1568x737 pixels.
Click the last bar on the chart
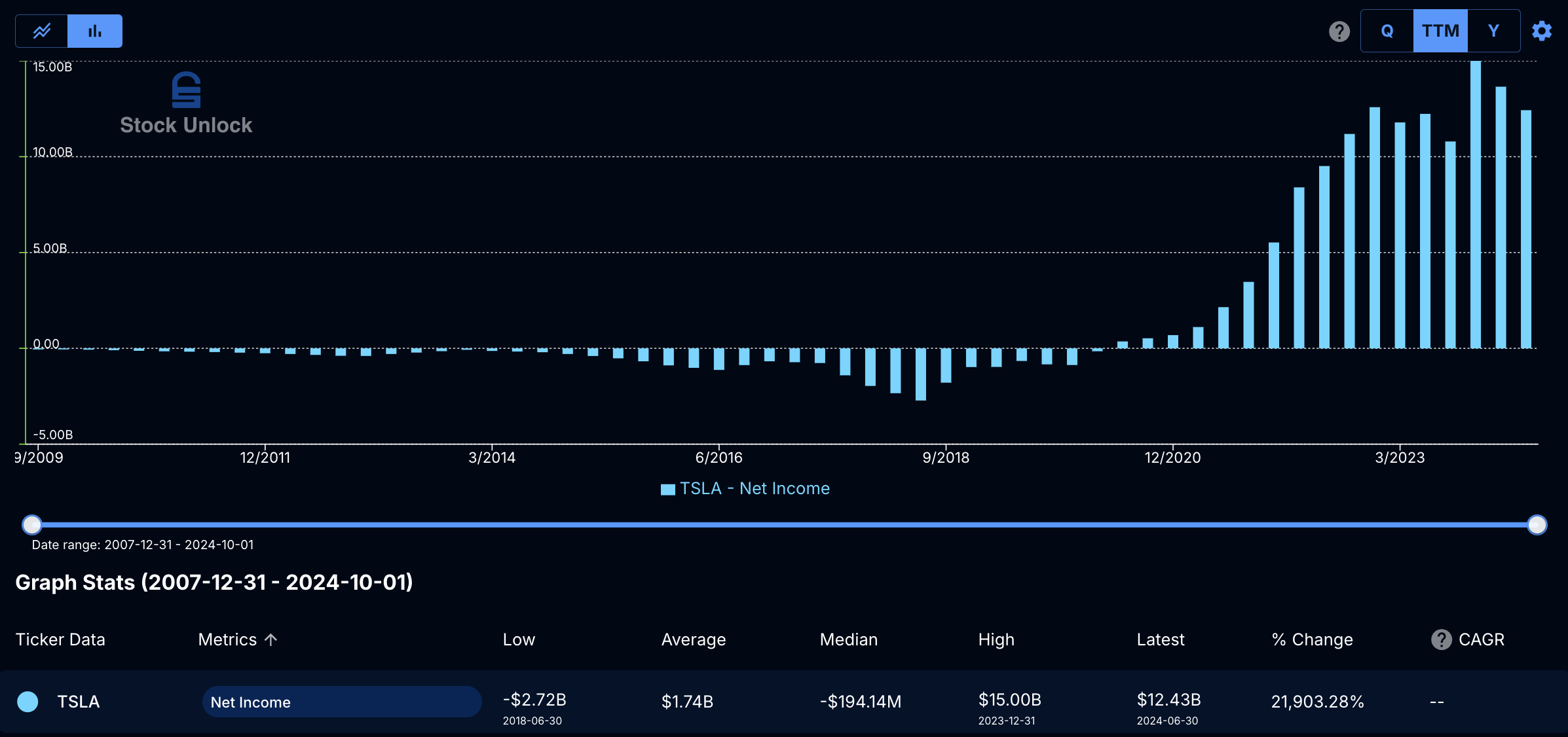click(1525, 229)
